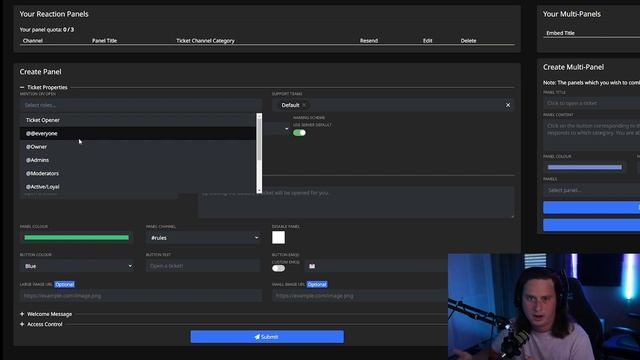Open the Panel Channel #rules dropdown
The image size is (640, 360).
click(203, 238)
